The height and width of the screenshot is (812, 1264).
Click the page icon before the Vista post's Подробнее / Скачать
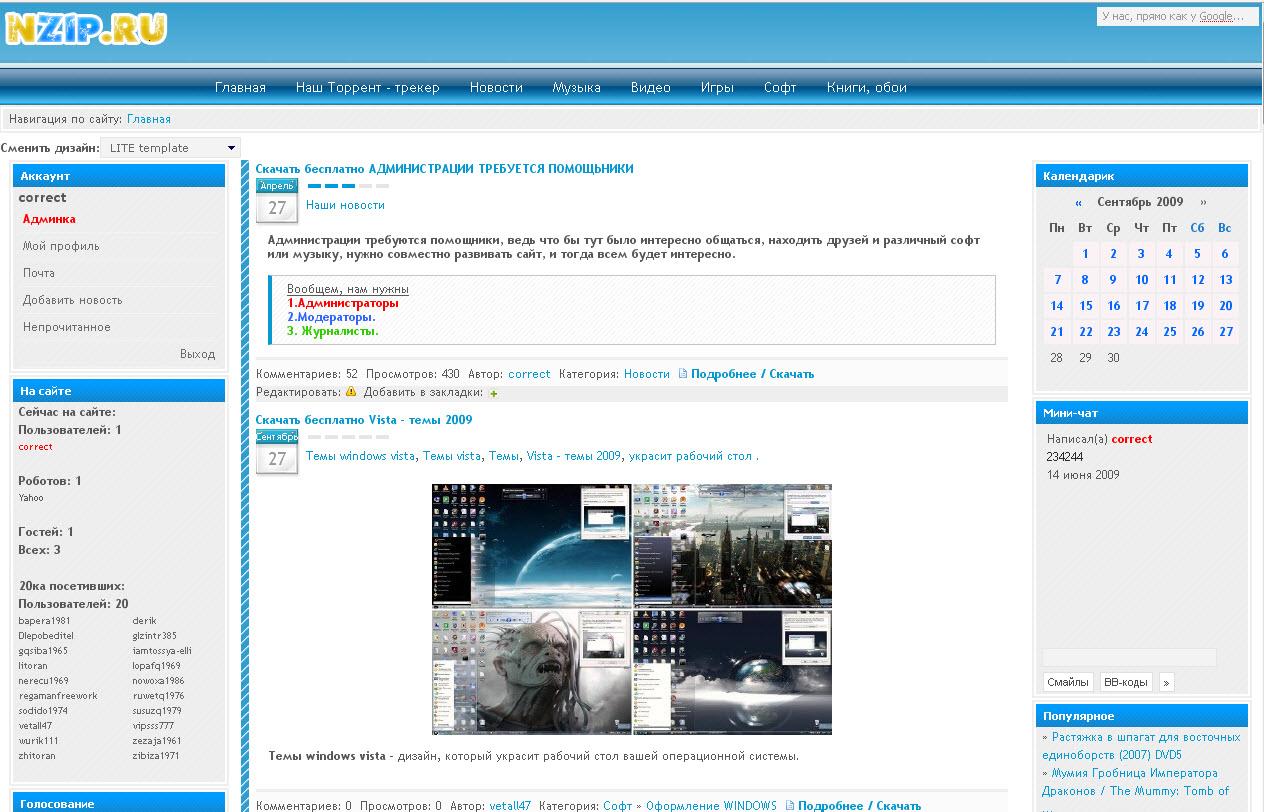tap(790, 805)
